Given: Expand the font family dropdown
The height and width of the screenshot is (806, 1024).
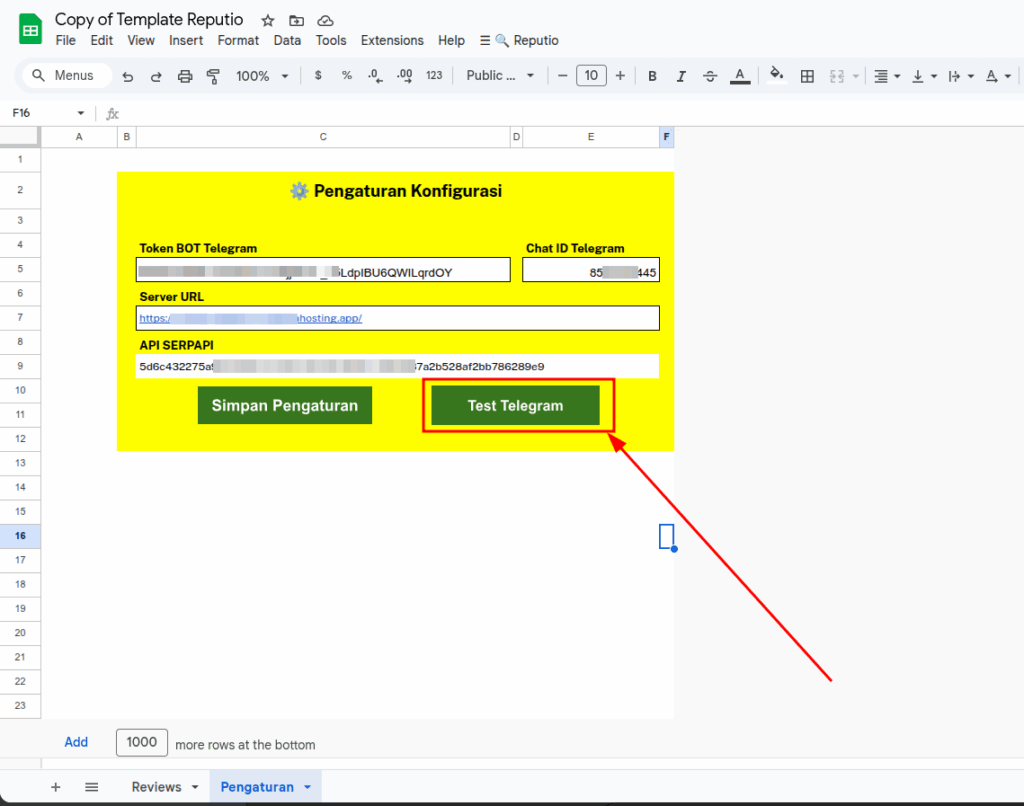Looking at the screenshot, I should pyautogui.click(x=500, y=76).
